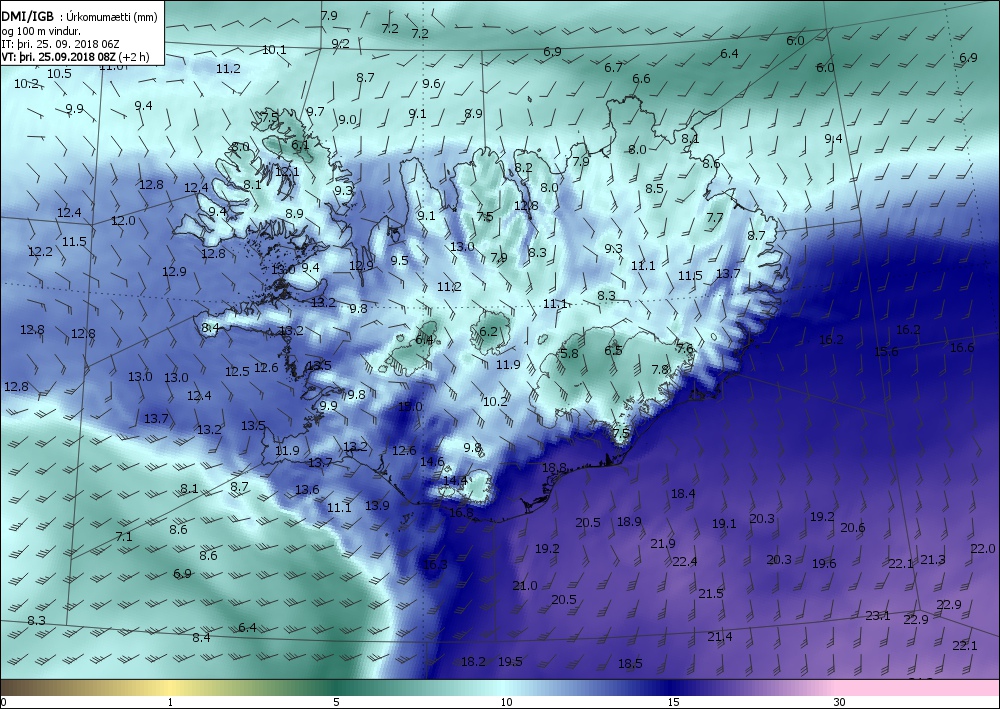The width and height of the screenshot is (1000, 709).
Task: Click the legend label '10'
Action: coord(506,703)
